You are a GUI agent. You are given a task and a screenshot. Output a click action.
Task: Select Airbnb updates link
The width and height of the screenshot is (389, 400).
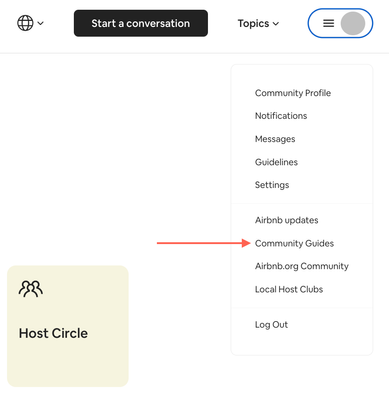(286, 220)
